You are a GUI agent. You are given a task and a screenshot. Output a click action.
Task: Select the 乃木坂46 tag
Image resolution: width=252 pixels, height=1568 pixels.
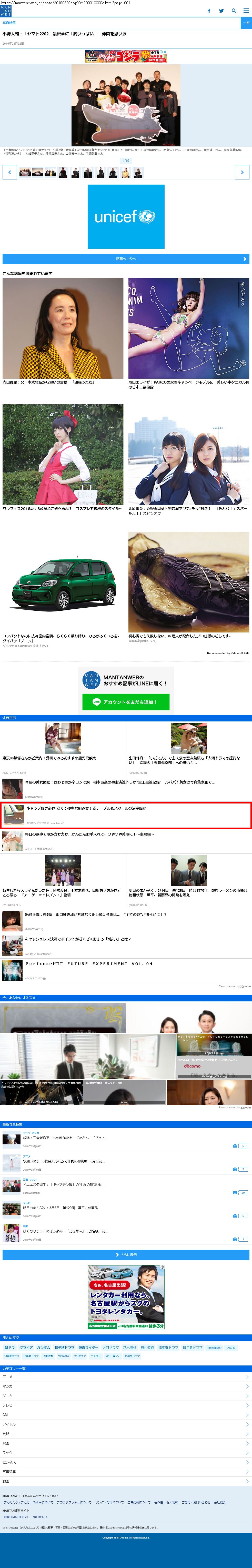click(130, 1348)
